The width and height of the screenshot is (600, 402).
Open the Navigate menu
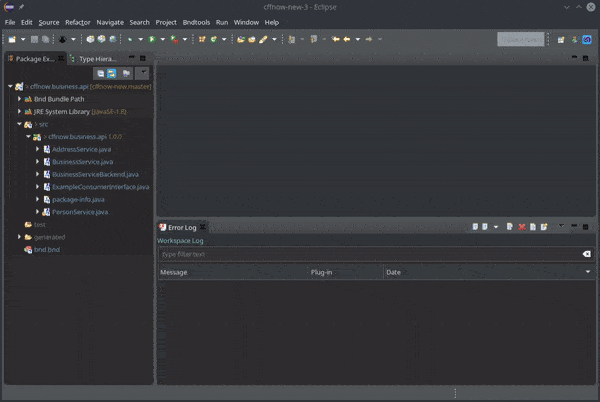pyautogui.click(x=110, y=22)
